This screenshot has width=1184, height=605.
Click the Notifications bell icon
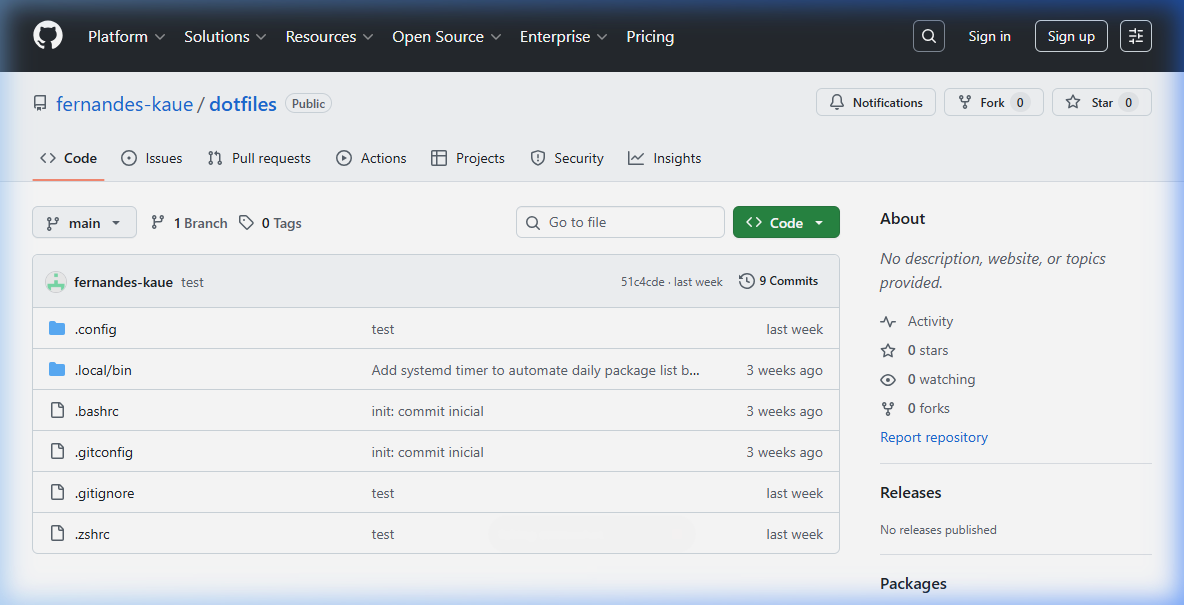pyautogui.click(x=837, y=101)
